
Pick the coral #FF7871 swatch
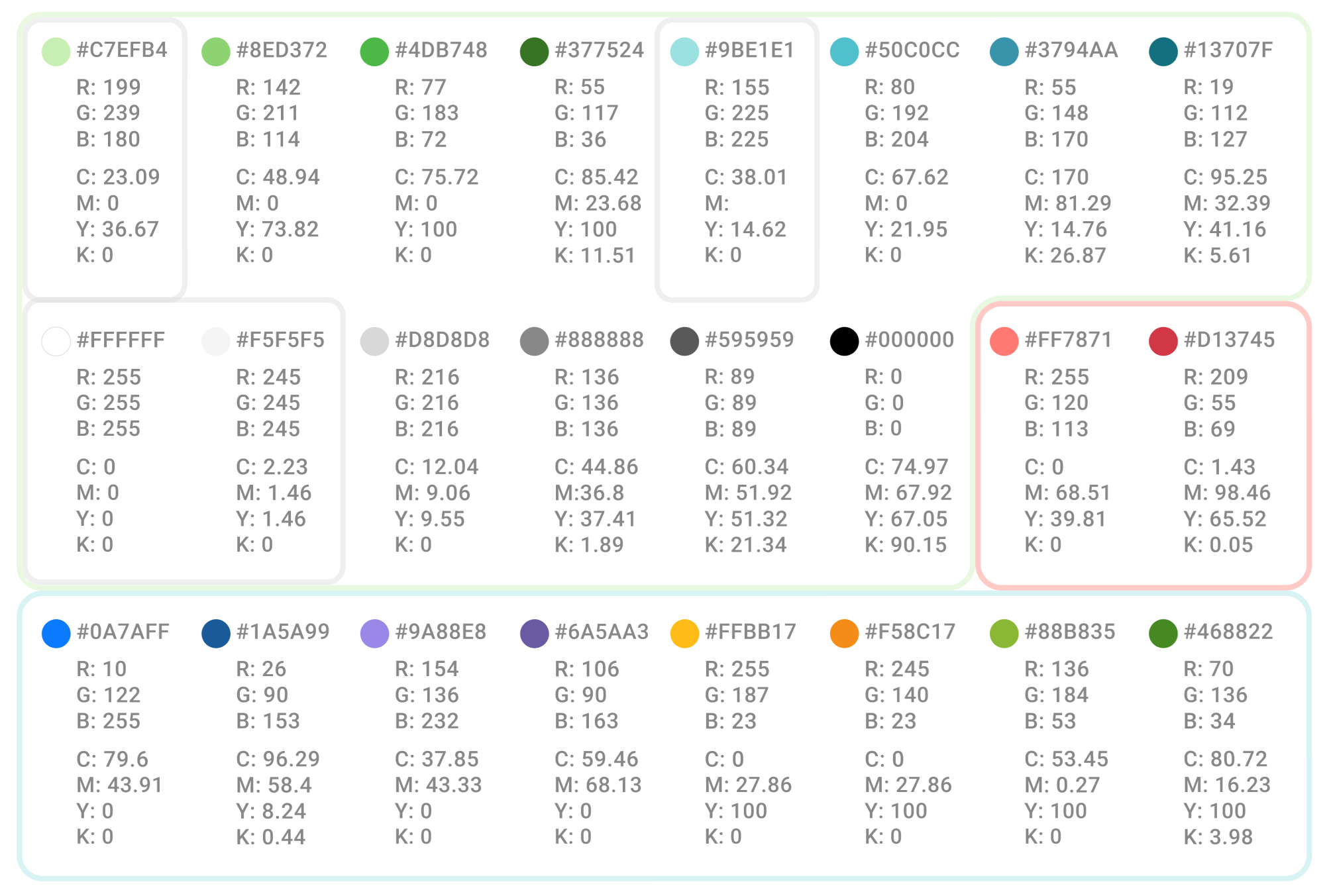click(x=1004, y=342)
